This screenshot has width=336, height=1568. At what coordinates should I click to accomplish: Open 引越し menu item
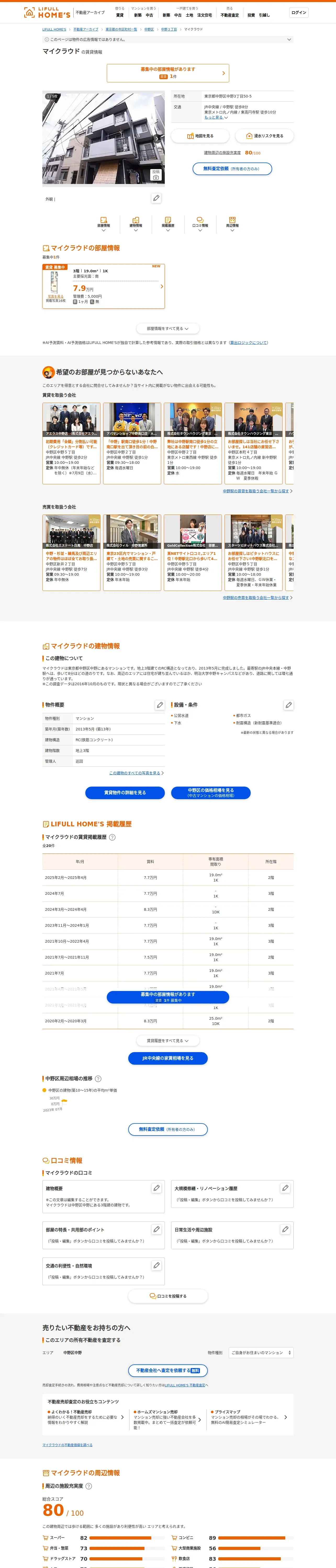pyautogui.click(x=264, y=15)
